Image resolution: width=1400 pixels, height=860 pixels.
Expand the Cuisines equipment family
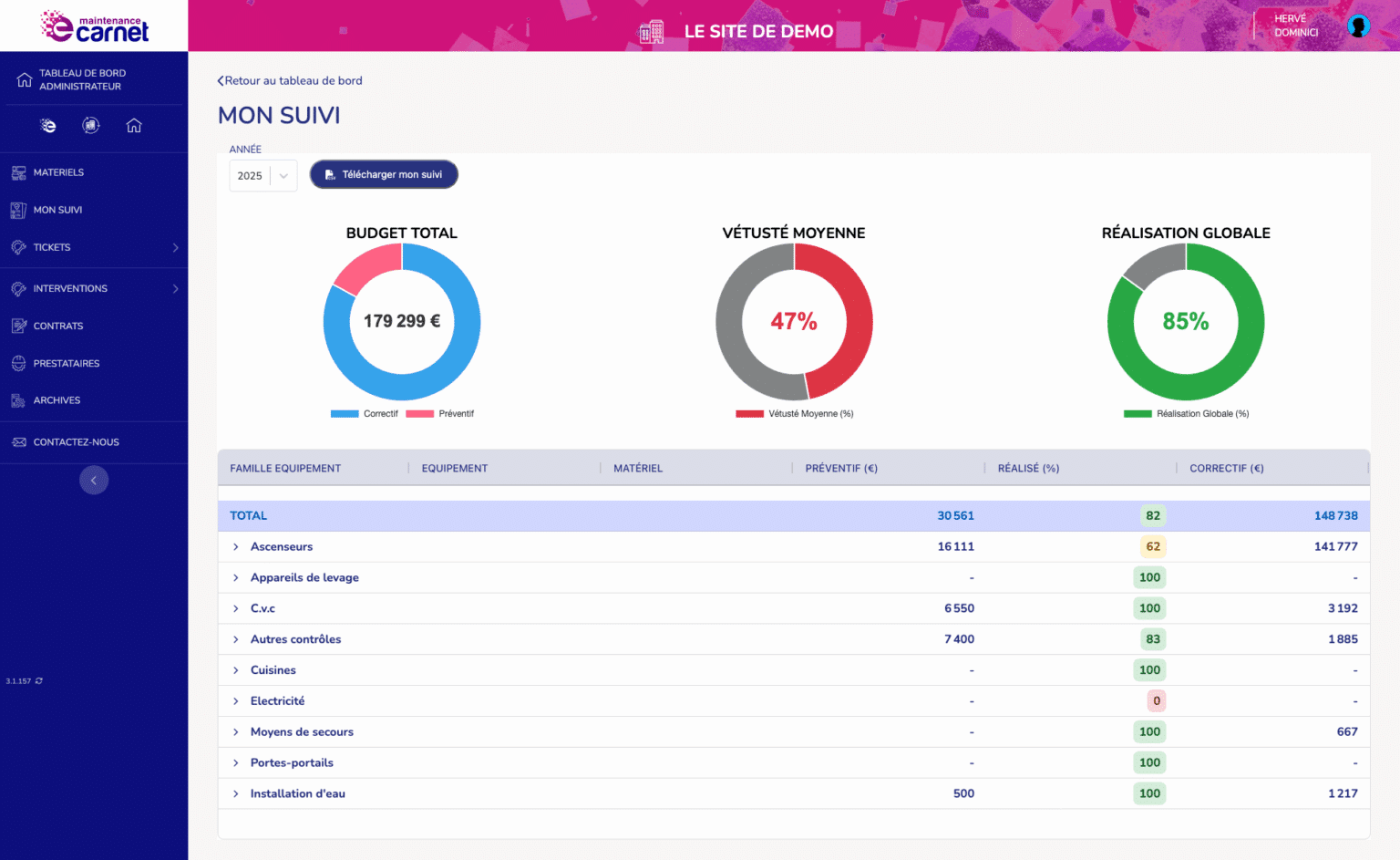(235, 669)
